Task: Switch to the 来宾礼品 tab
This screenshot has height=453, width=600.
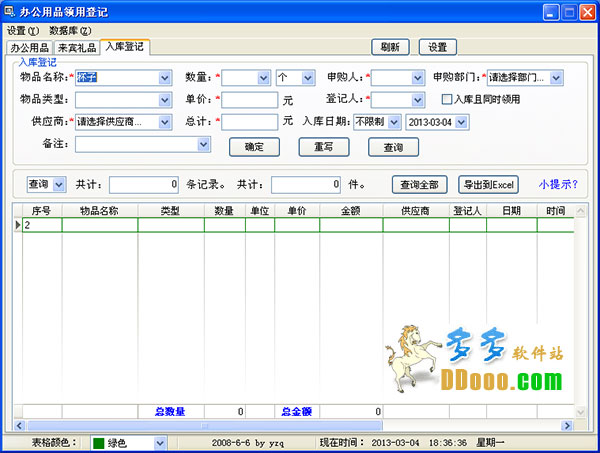Action: click(77, 48)
